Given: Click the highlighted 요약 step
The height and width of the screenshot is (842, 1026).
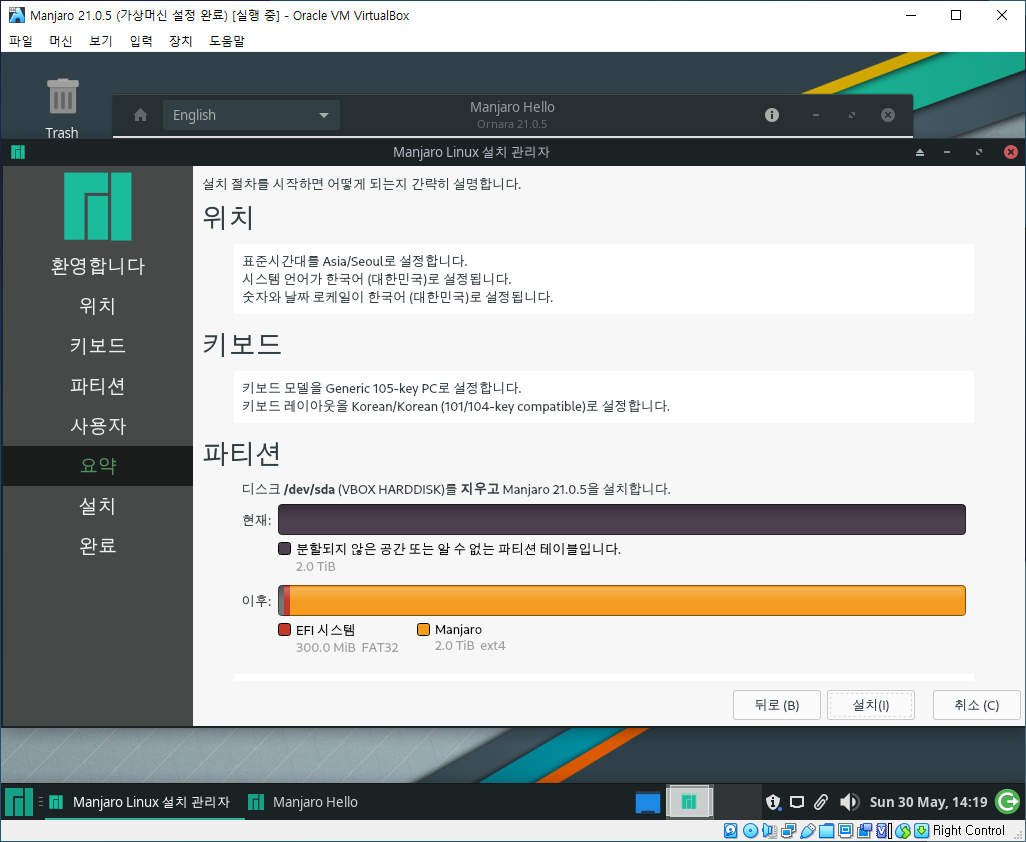Looking at the screenshot, I should (x=97, y=466).
